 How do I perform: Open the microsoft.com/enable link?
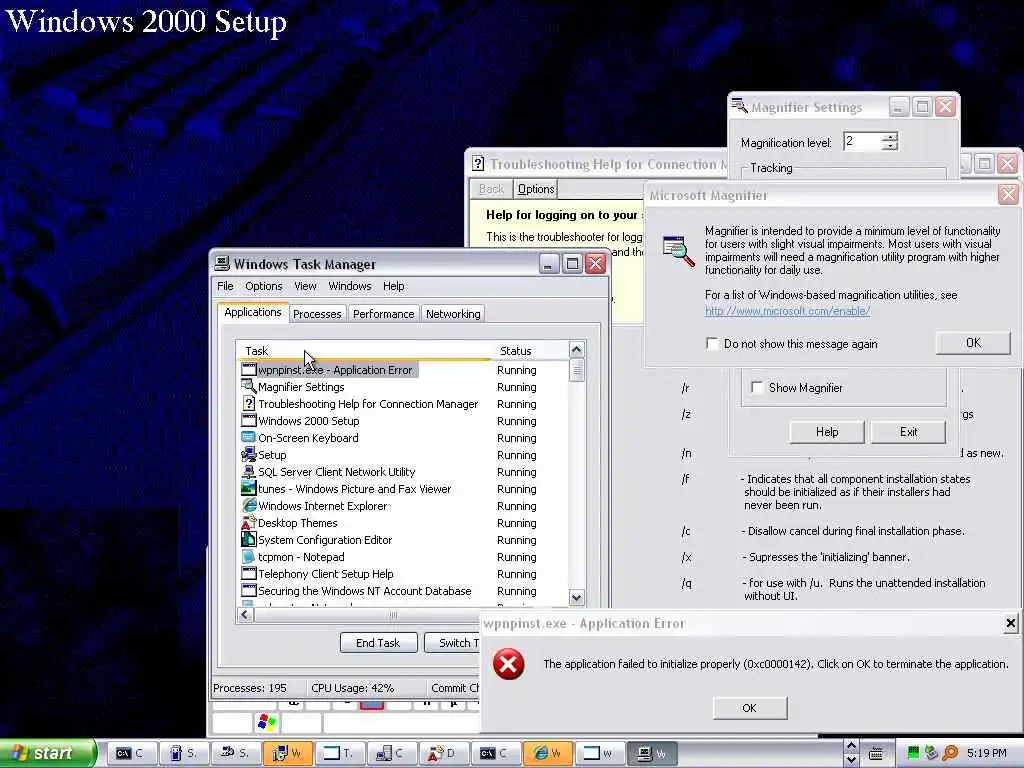coord(787,311)
